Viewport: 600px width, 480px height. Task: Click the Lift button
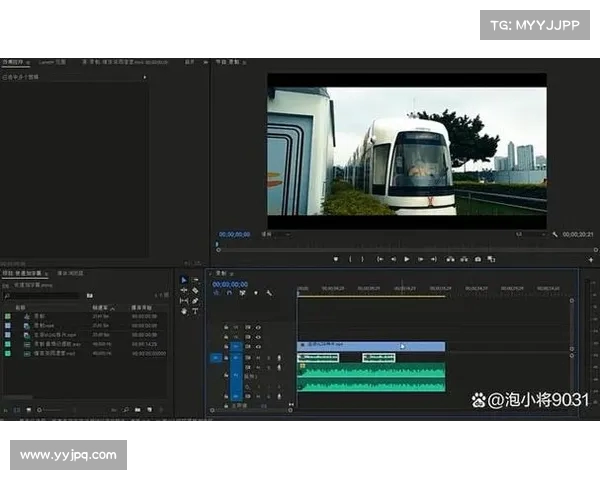[450, 259]
